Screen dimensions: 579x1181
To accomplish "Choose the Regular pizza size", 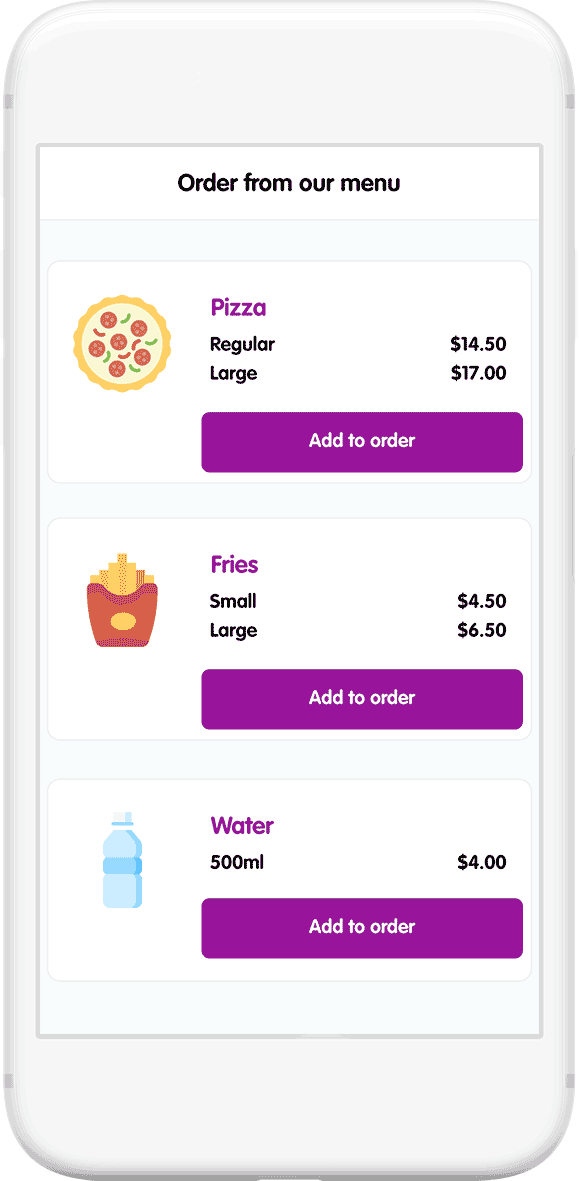I will 242,344.
